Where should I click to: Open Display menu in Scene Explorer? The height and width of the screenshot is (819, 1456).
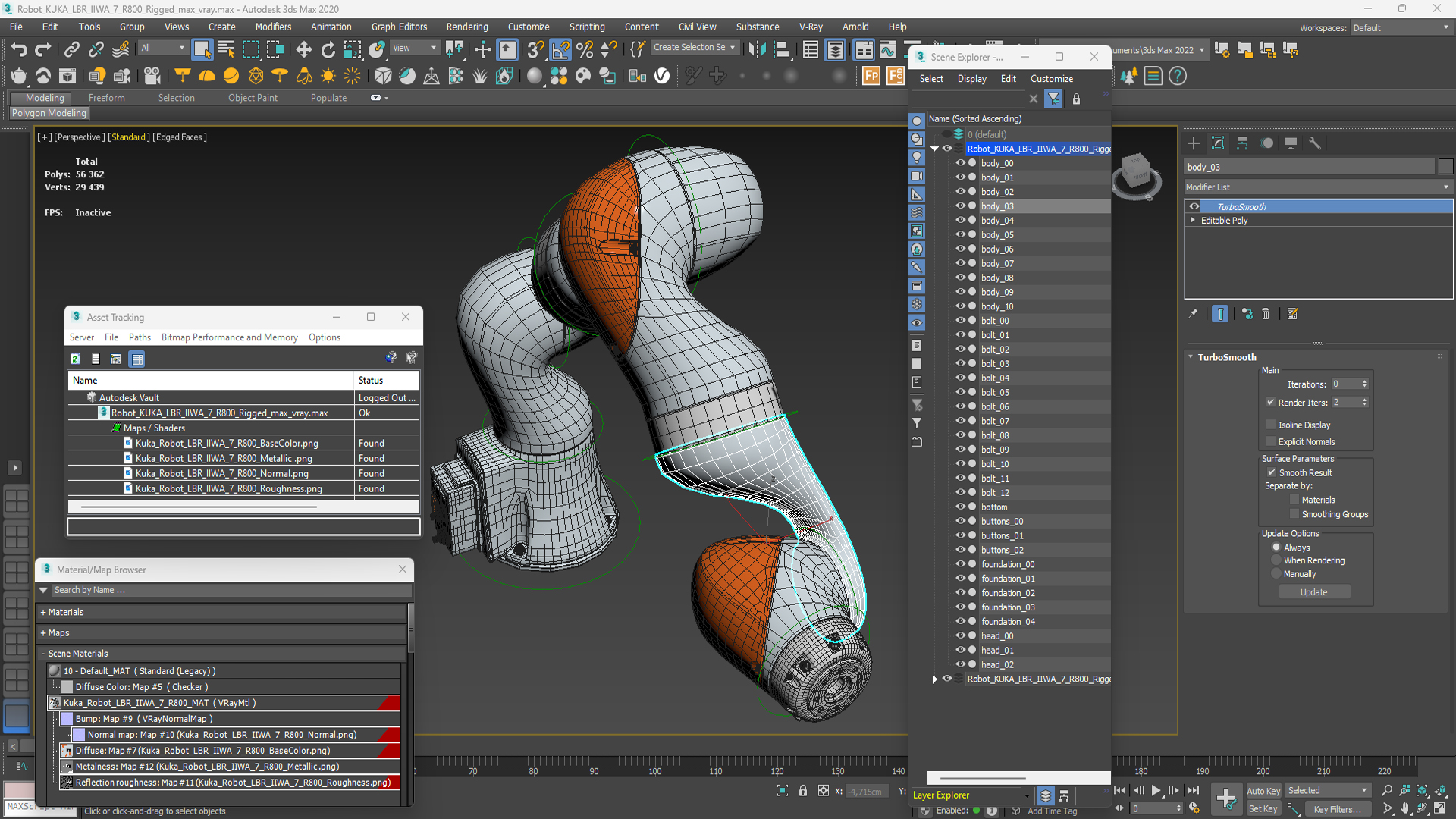pyautogui.click(x=971, y=79)
